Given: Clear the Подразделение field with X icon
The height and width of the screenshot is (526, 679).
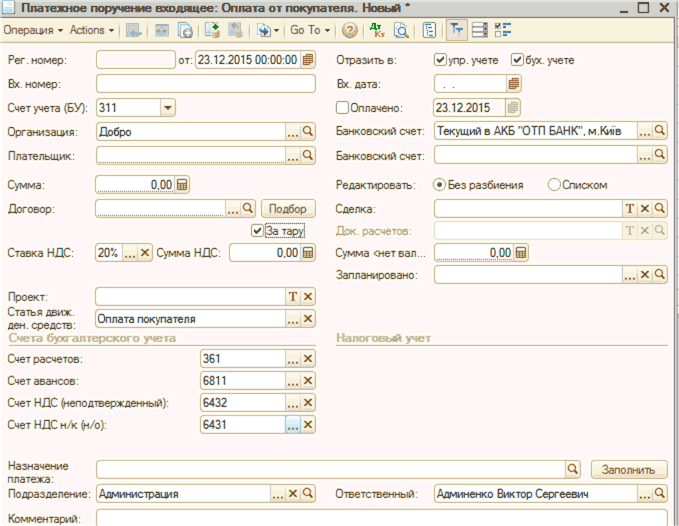Looking at the screenshot, I should click(x=293, y=493).
